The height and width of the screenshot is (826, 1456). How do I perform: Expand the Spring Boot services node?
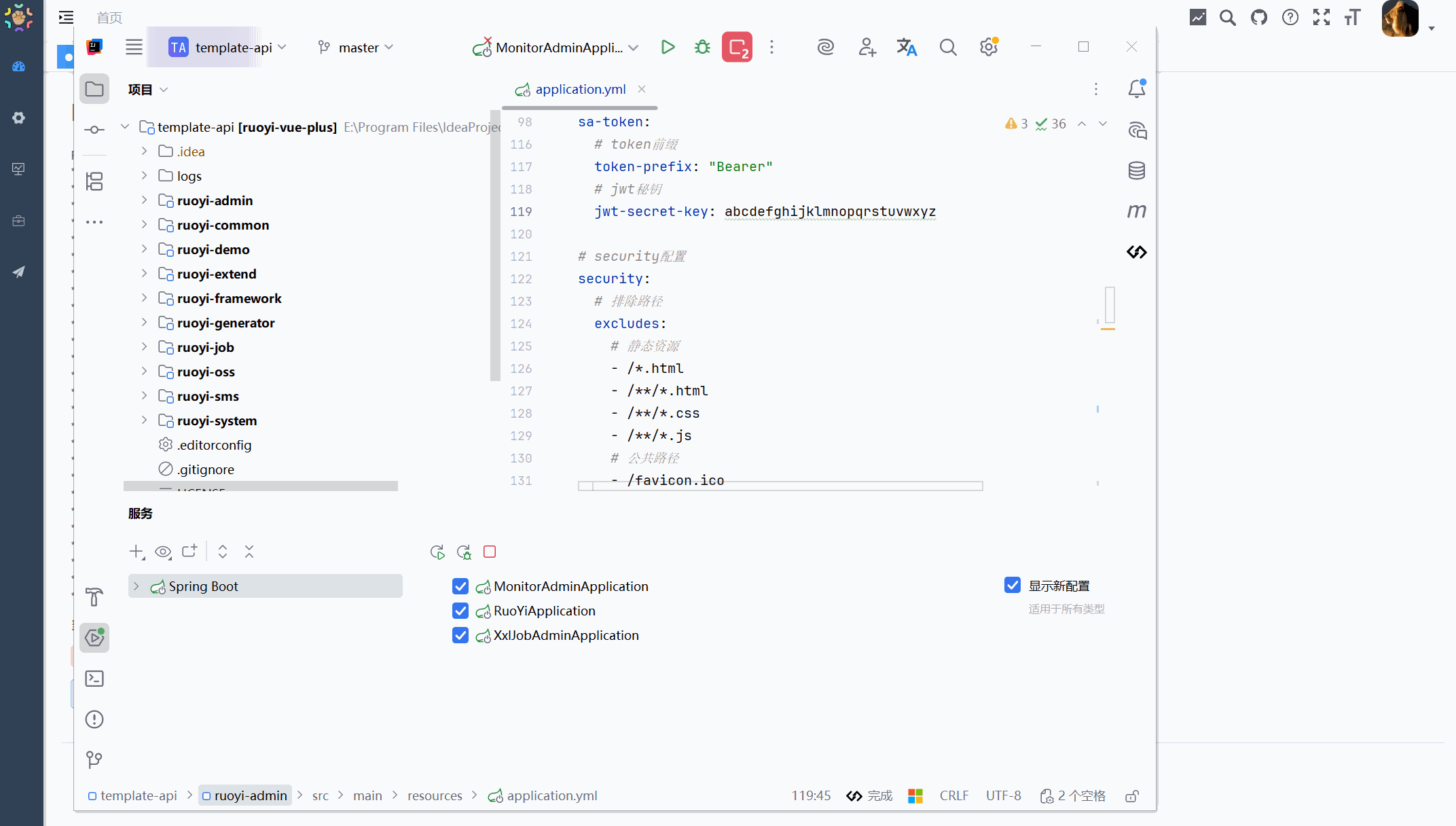(136, 586)
